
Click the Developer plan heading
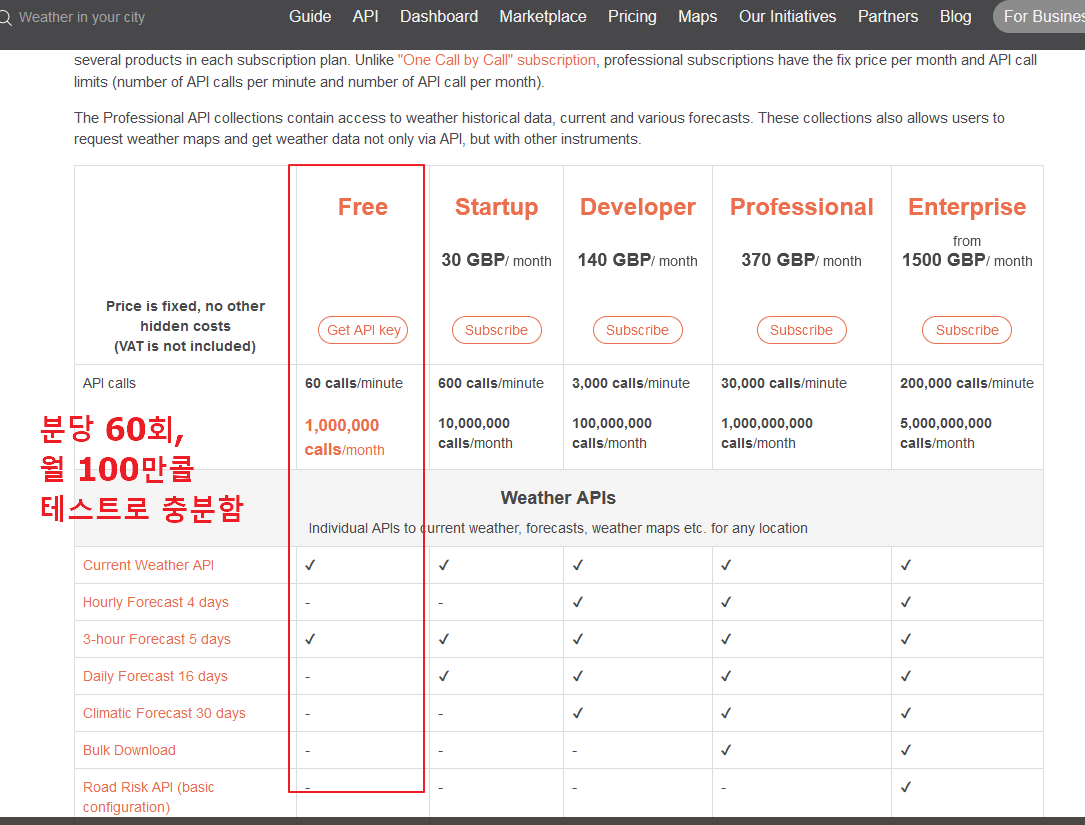(637, 207)
